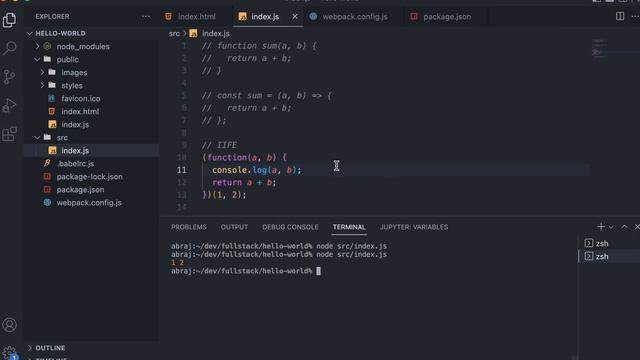Close the index.js editor tab
This screenshot has height=360, width=640.
pyautogui.click(x=295, y=17)
